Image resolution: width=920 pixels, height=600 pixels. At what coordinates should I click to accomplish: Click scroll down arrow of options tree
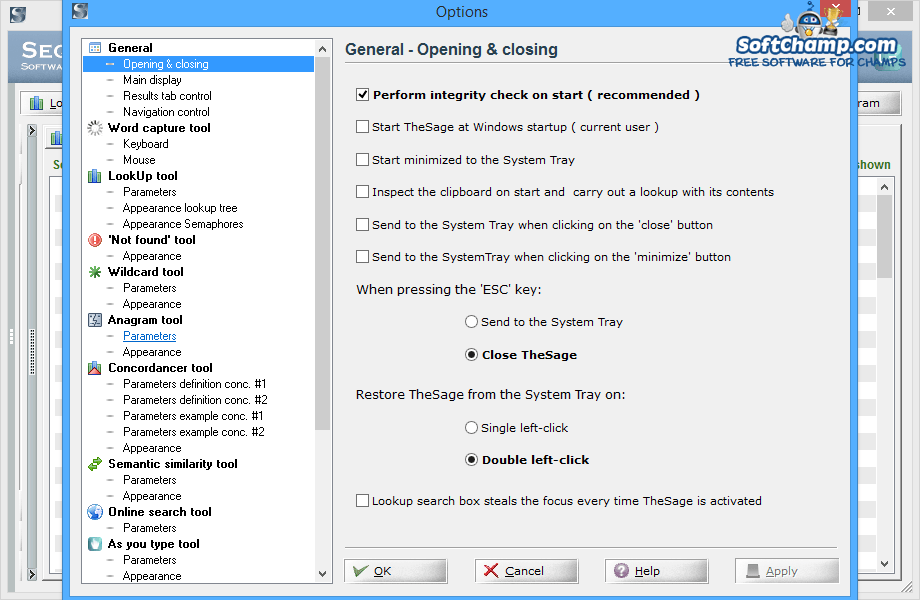tap(322, 574)
